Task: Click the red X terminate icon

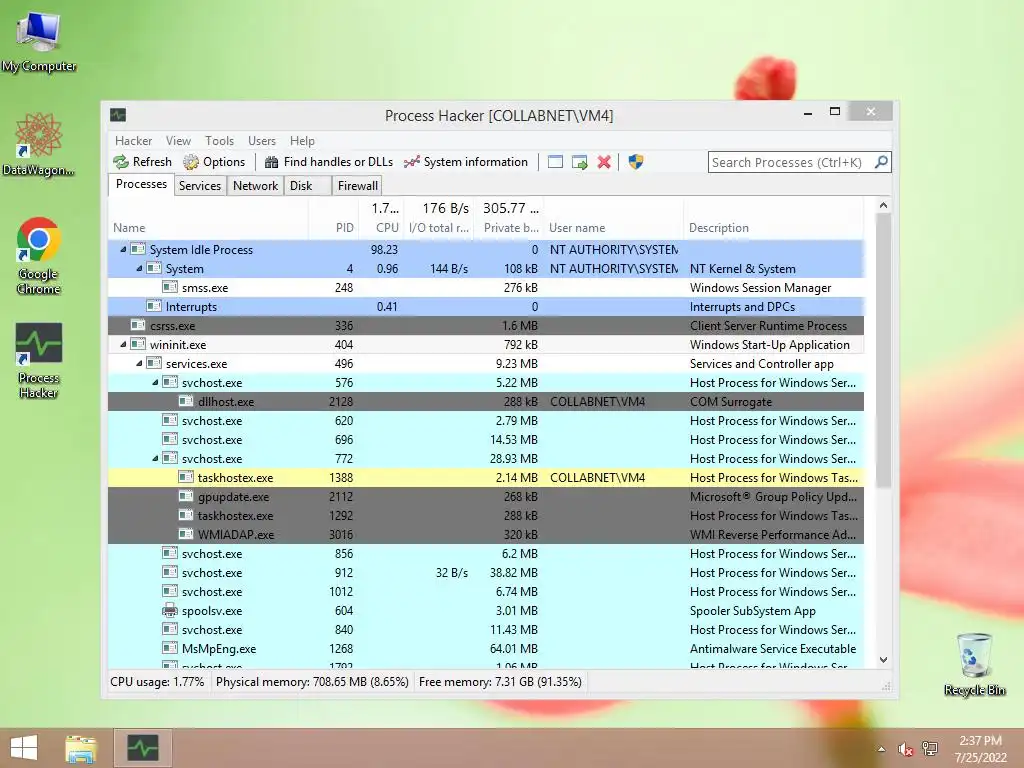Action: pos(604,162)
